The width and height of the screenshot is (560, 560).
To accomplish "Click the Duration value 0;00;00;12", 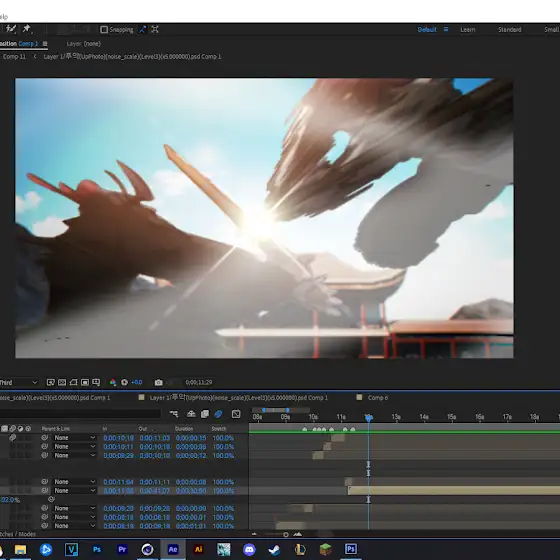I will pyautogui.click(x=191, y=455).
